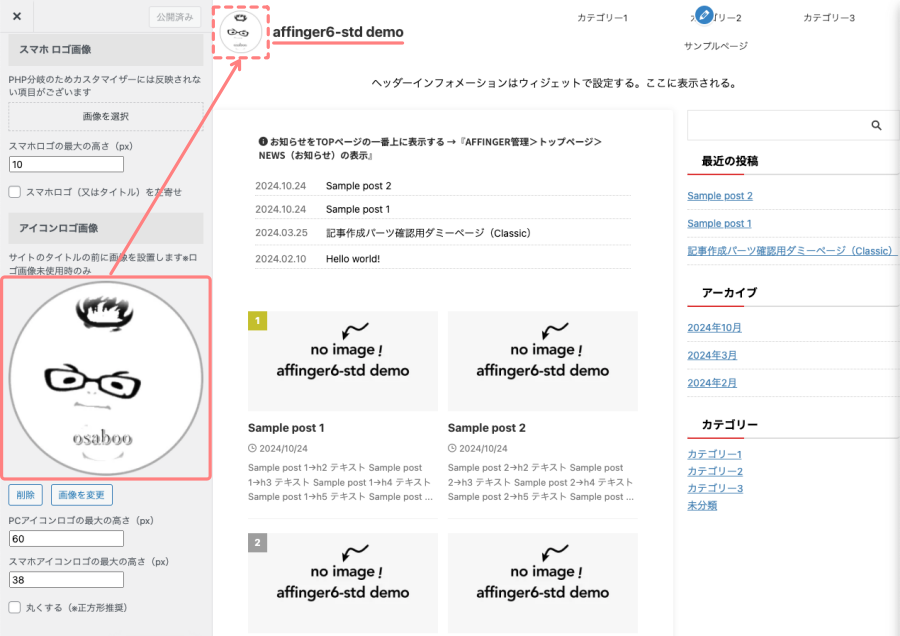900x636 pixels.
Task: Enable the 丸くする（※正方形推奨）checkbox
Action: click(14, 606)
